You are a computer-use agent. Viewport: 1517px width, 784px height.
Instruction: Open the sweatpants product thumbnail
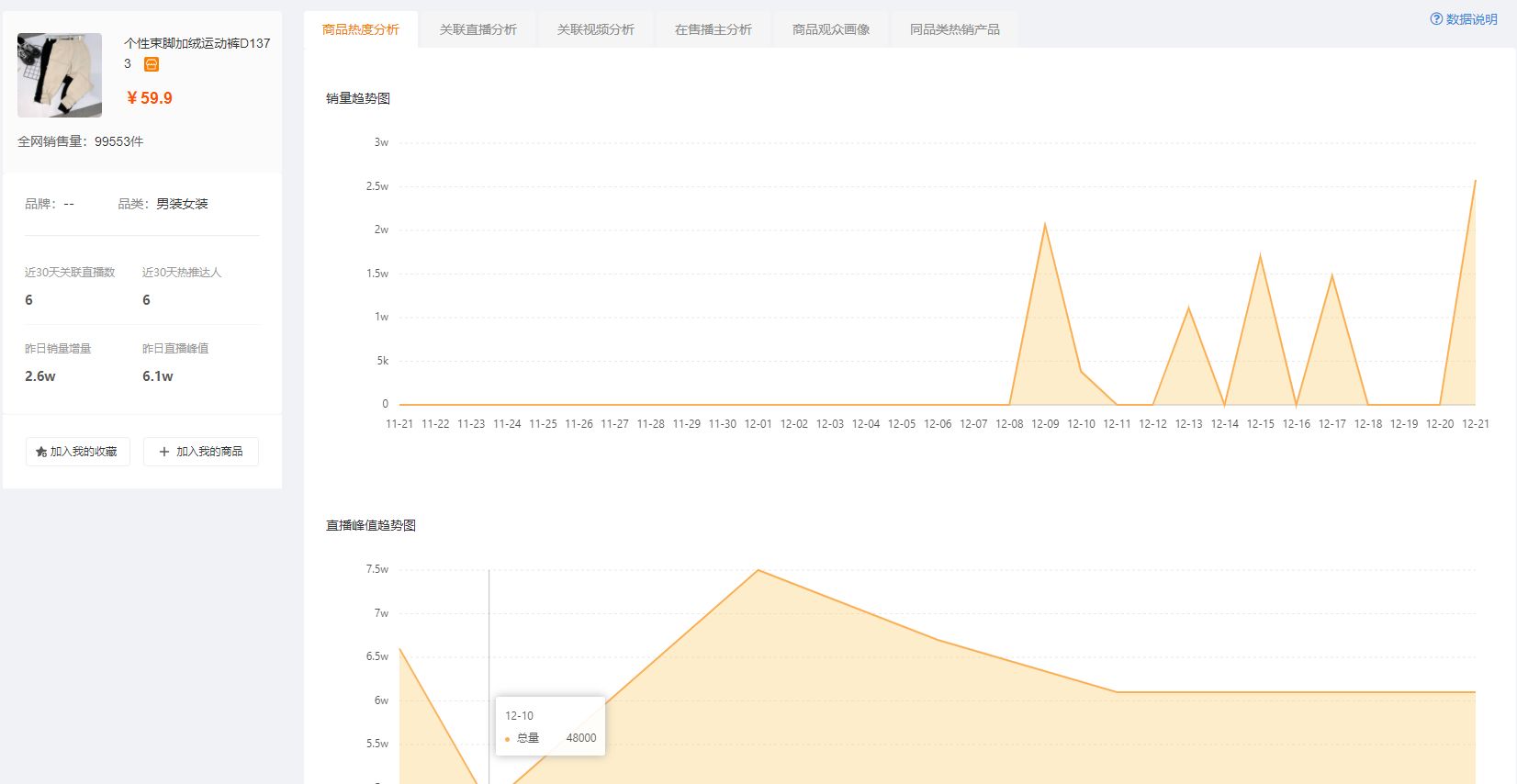pyautogui.click(x=60, y=75)
